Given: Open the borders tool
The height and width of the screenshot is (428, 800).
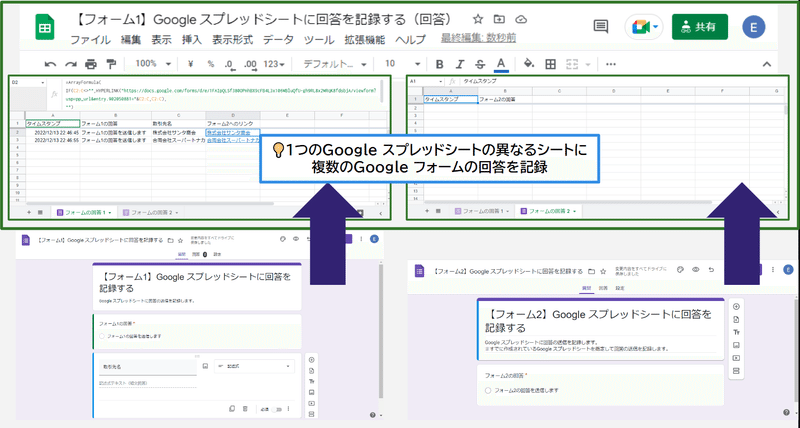Looking at the screenshot, I should click(551, 64).
